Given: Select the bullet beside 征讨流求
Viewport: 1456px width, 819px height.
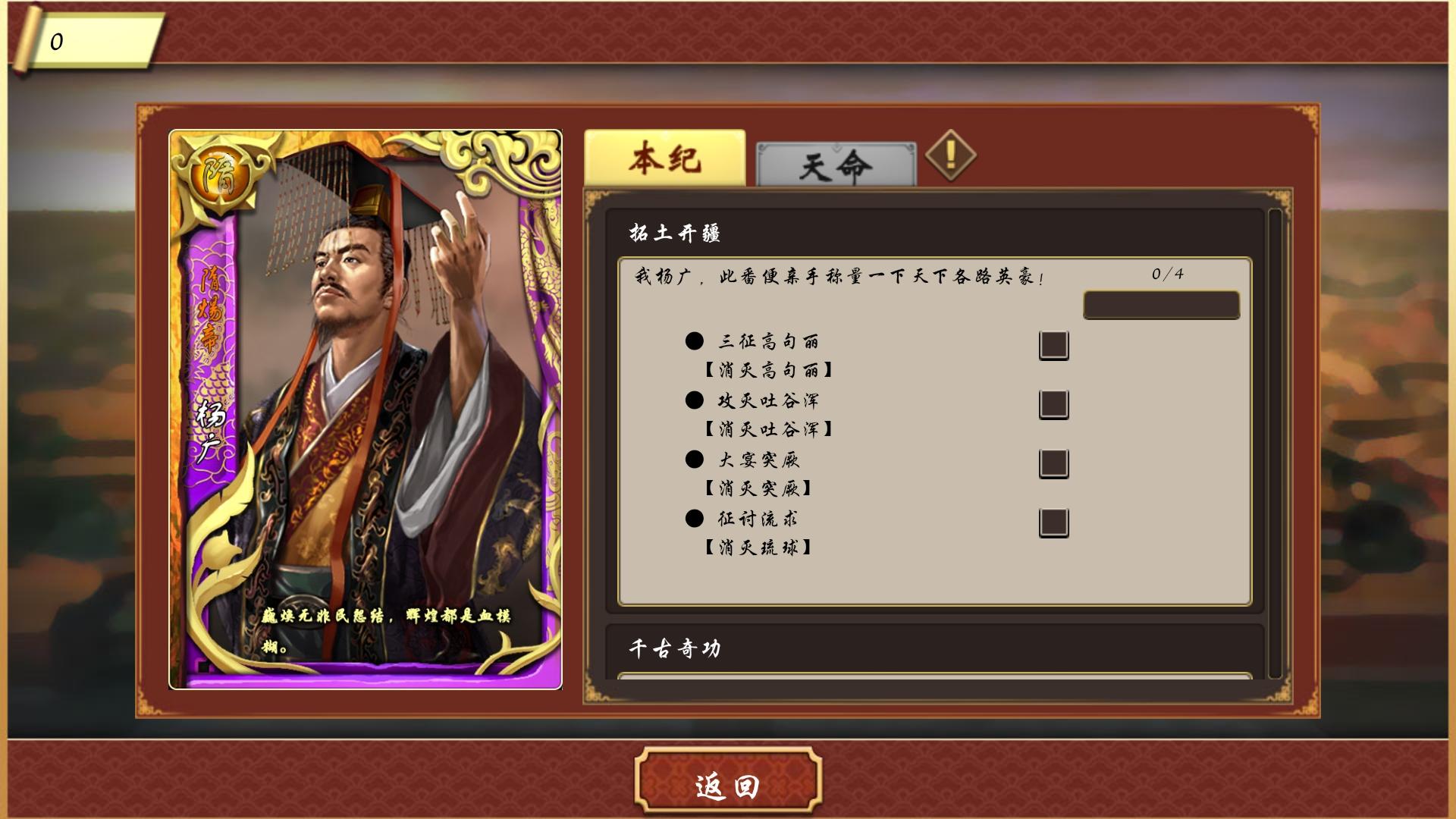Looking at the screenshot, I should point(694,519).
